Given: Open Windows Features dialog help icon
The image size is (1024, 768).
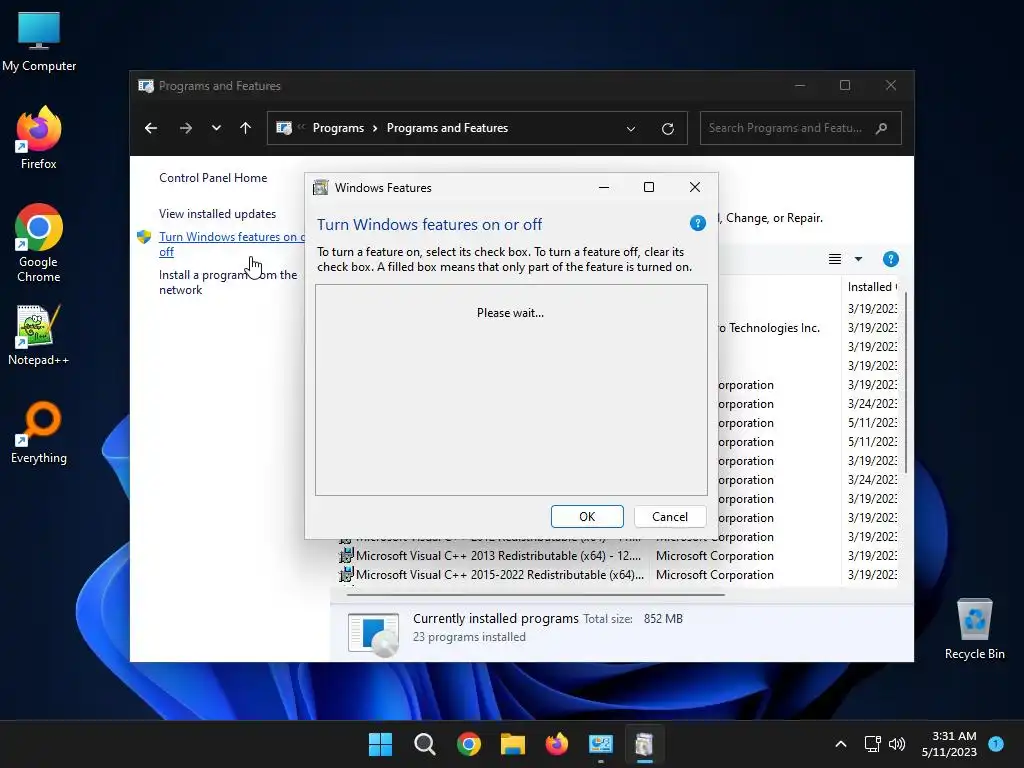Looking at the screenshot, I should click(x=697, y=223).
